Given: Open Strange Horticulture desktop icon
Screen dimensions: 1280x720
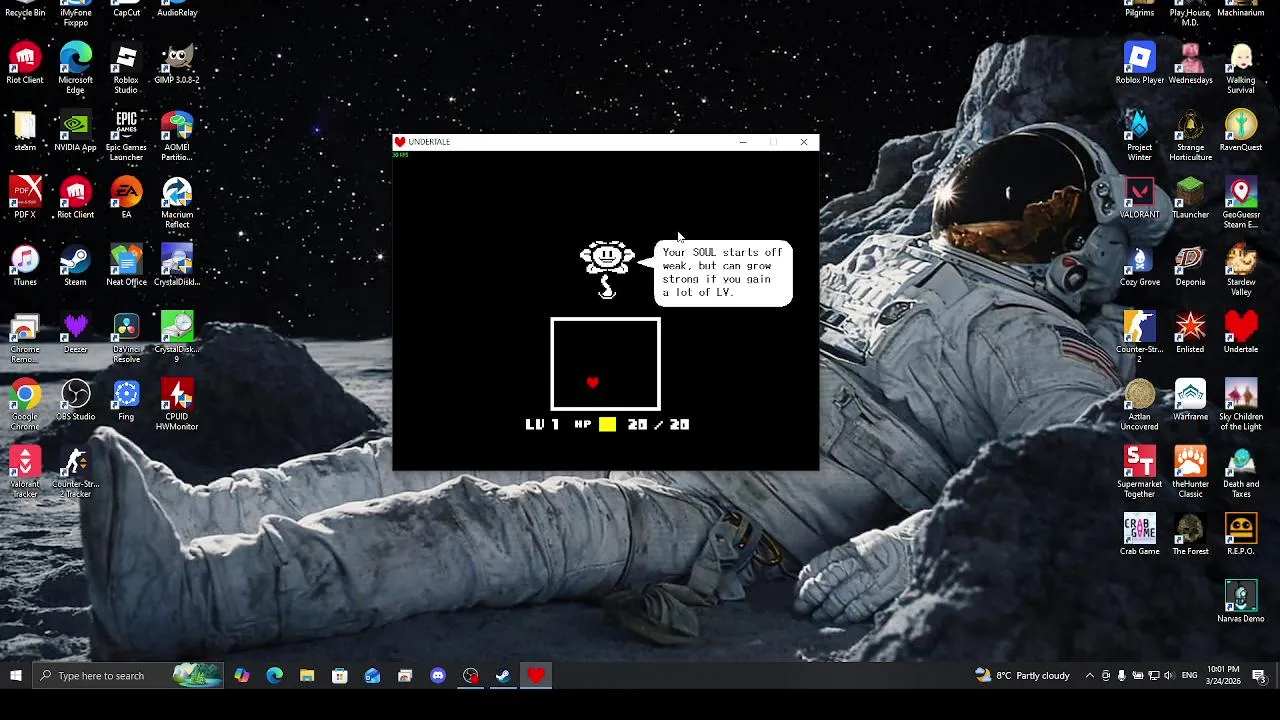Looking at the screenshot, I should click(1190, 135).
